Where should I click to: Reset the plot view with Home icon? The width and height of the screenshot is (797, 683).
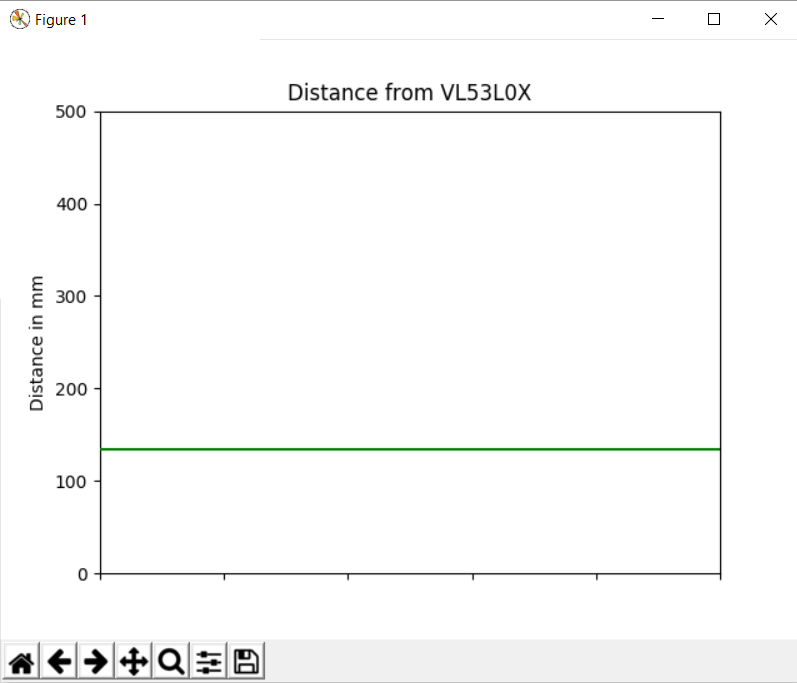tap(22, 661)
